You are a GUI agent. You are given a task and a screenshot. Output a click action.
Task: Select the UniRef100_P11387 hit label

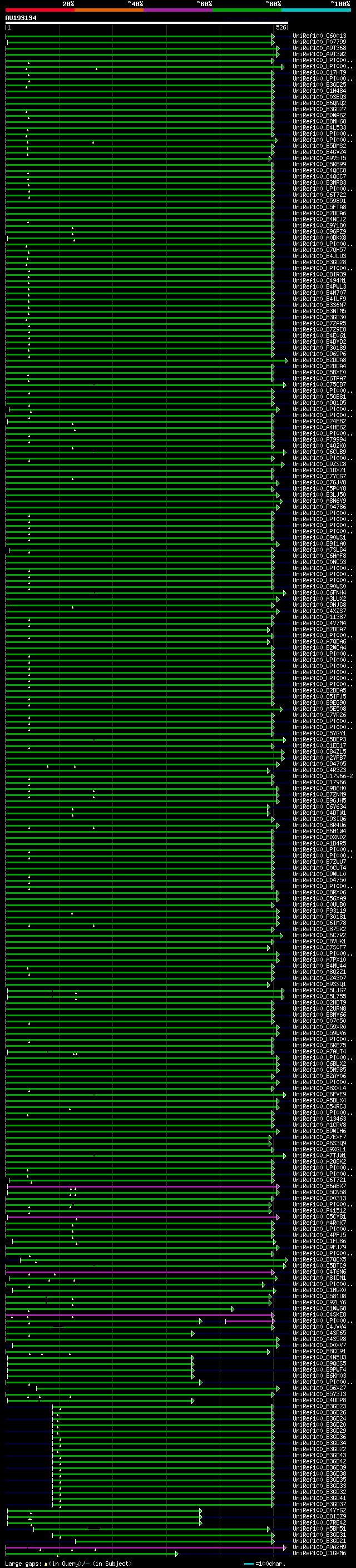click(x=319, y=617)
